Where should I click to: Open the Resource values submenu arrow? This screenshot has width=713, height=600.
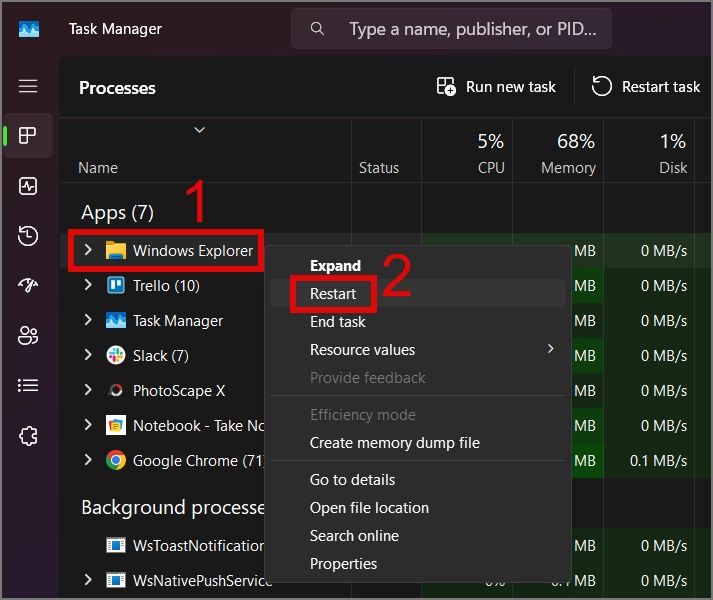pyautogui.click(x=551, y=349)
